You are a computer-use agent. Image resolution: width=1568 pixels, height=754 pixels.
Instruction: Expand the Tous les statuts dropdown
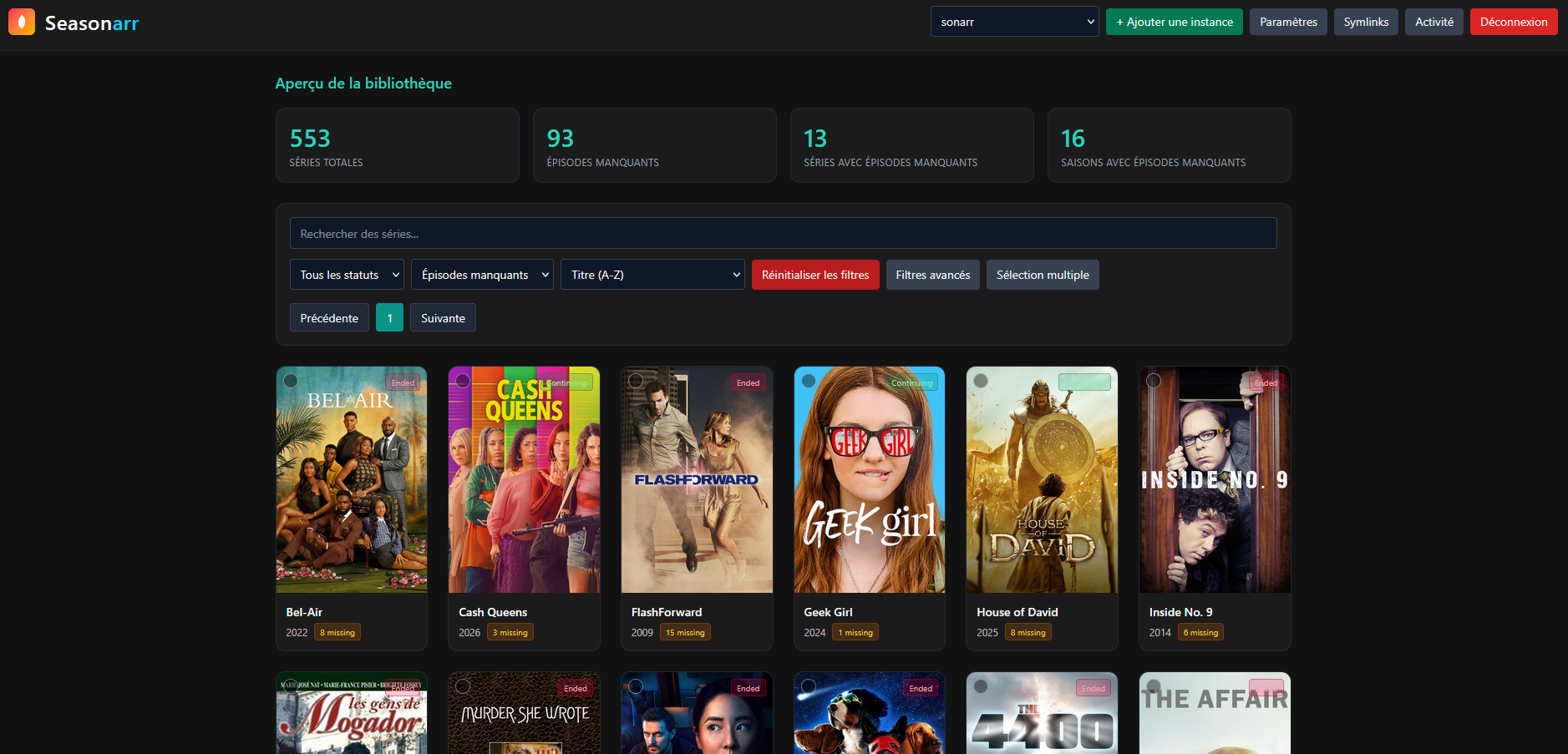347,275
